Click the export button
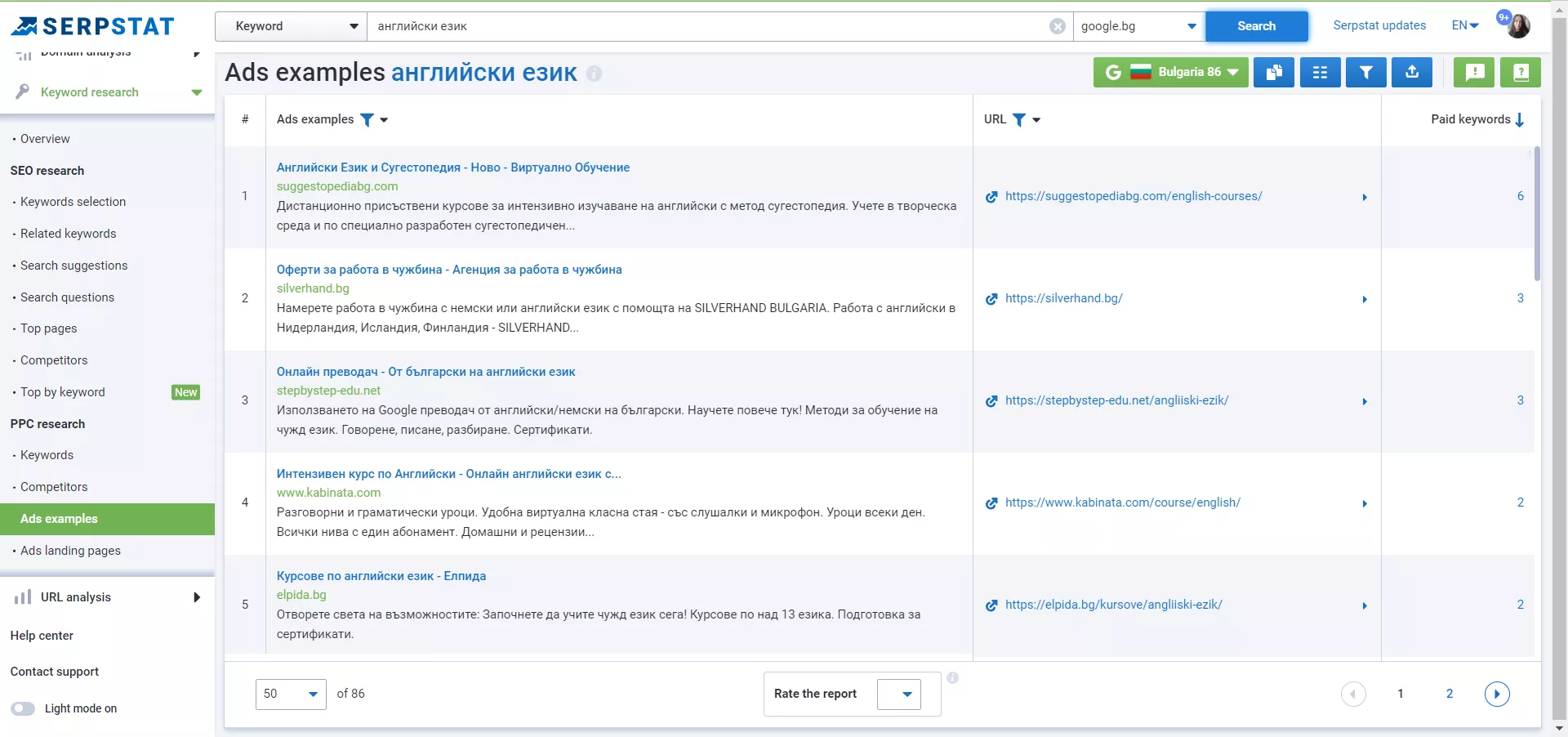The image size is (1568, 737). tap(1412, 73)
